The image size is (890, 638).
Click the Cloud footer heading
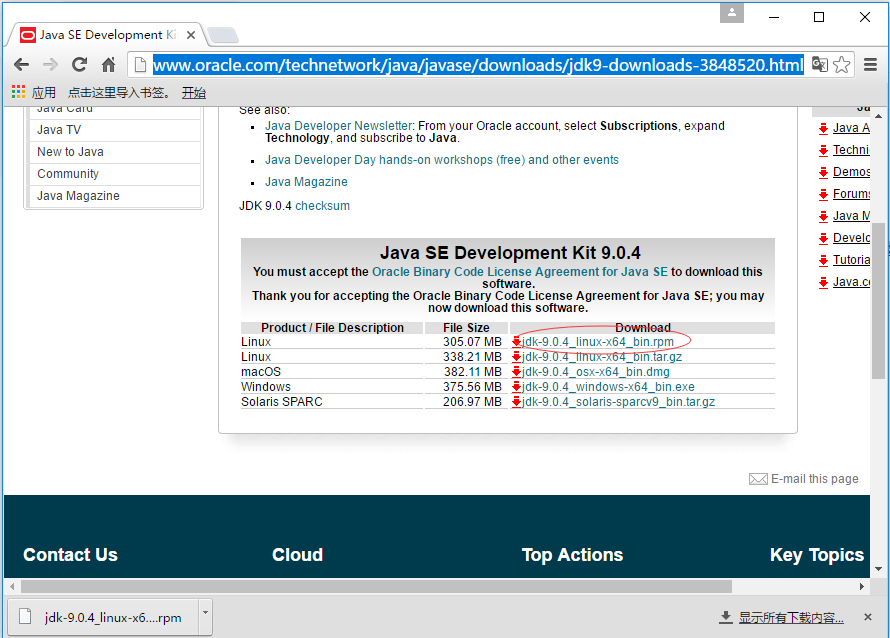click(297, 555)
